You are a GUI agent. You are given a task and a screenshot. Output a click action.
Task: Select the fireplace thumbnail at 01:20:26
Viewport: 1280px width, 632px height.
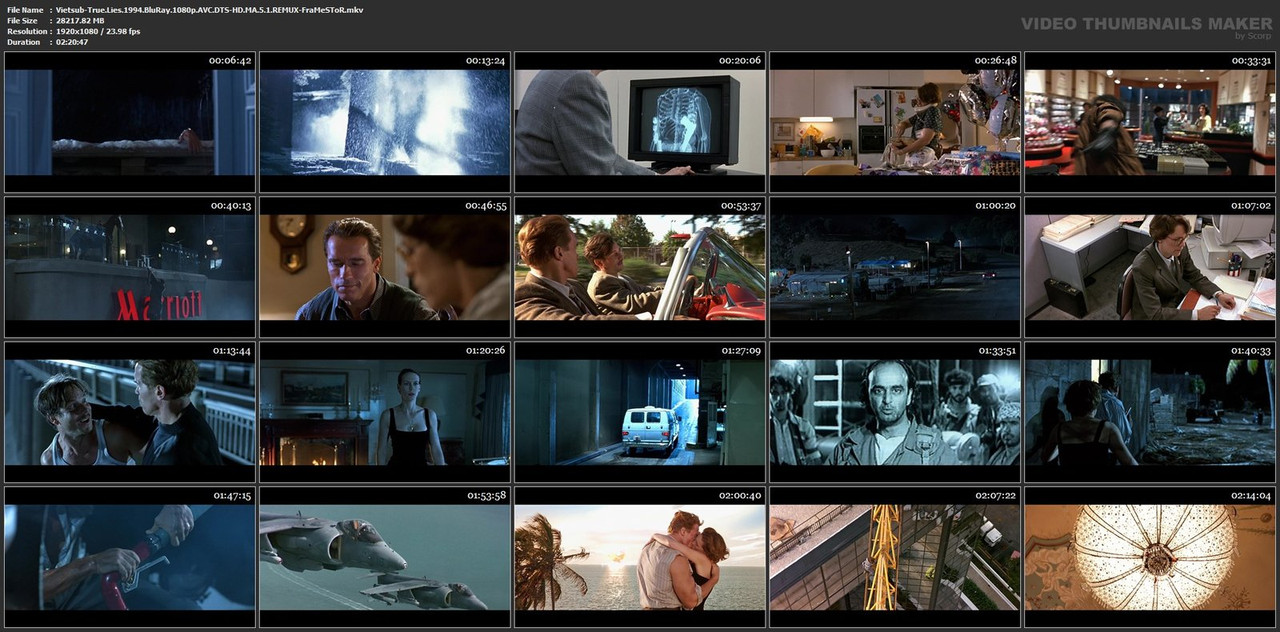pos(385,412)
